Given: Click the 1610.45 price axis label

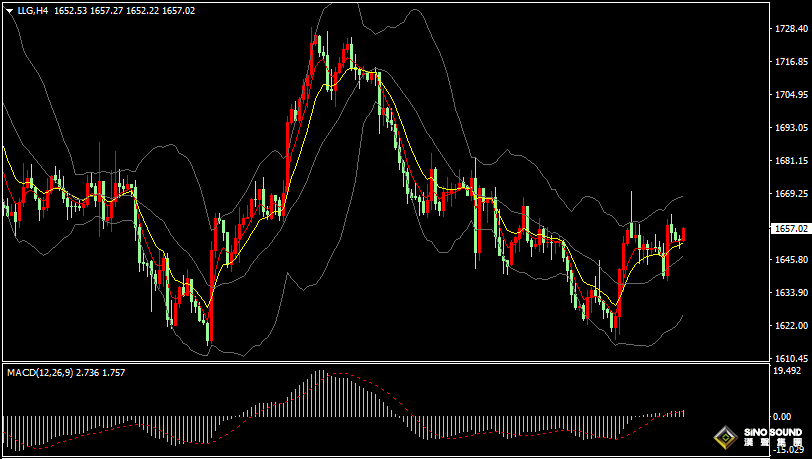Looking at the screenshot, I should (790, 357).
